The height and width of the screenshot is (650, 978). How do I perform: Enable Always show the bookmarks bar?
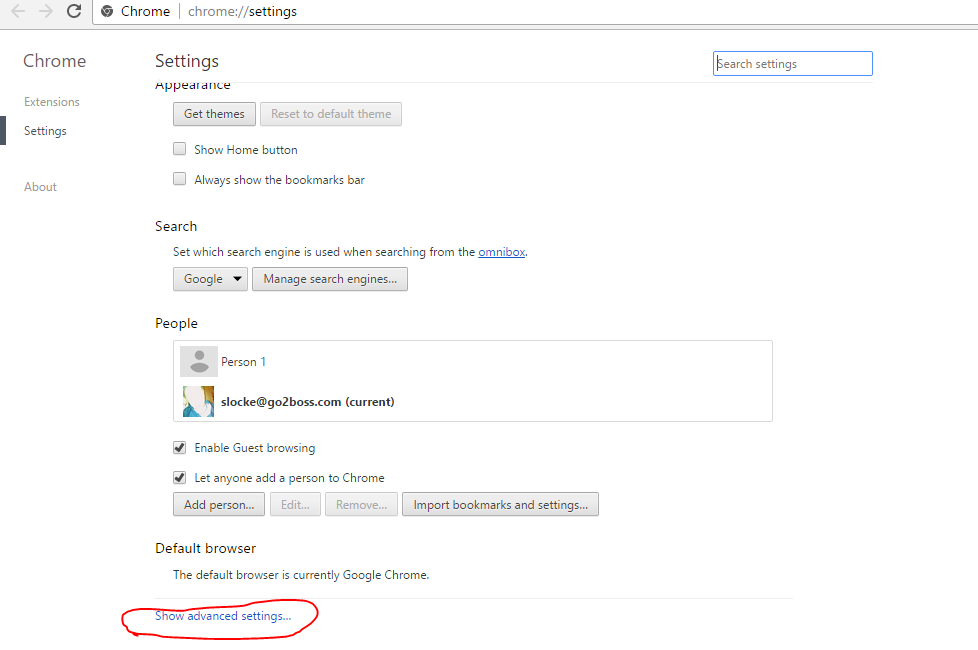pos(180,179)
